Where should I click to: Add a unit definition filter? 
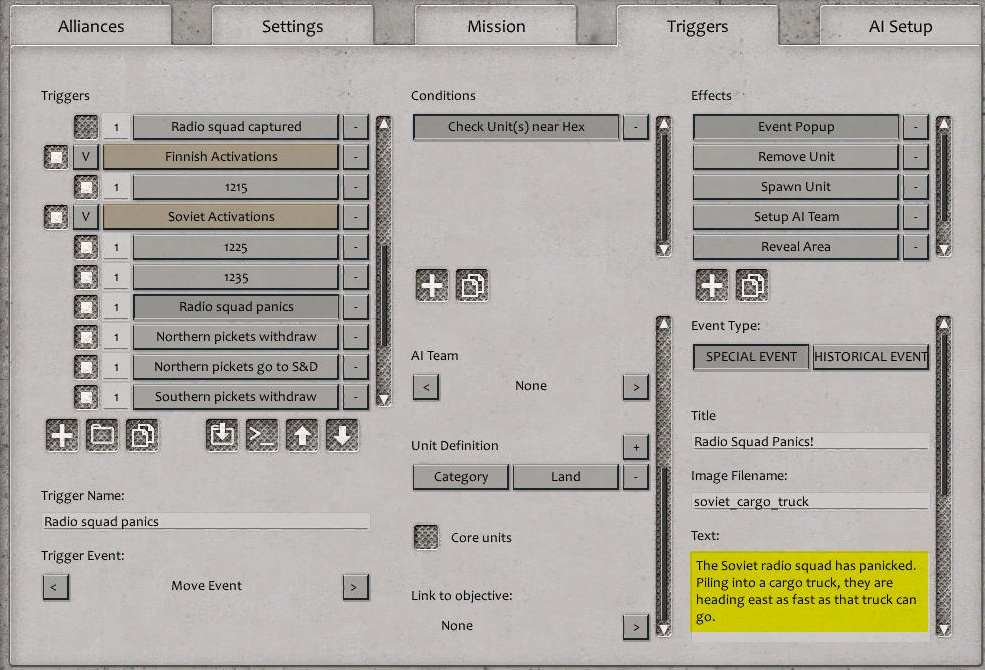[x=636, y=447]
